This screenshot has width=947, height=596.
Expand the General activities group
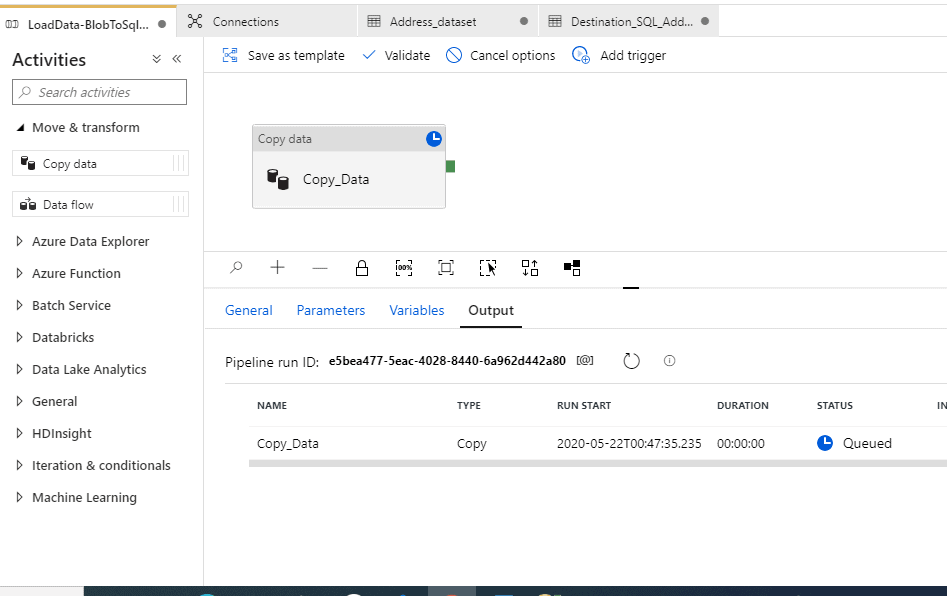[19, 401]
